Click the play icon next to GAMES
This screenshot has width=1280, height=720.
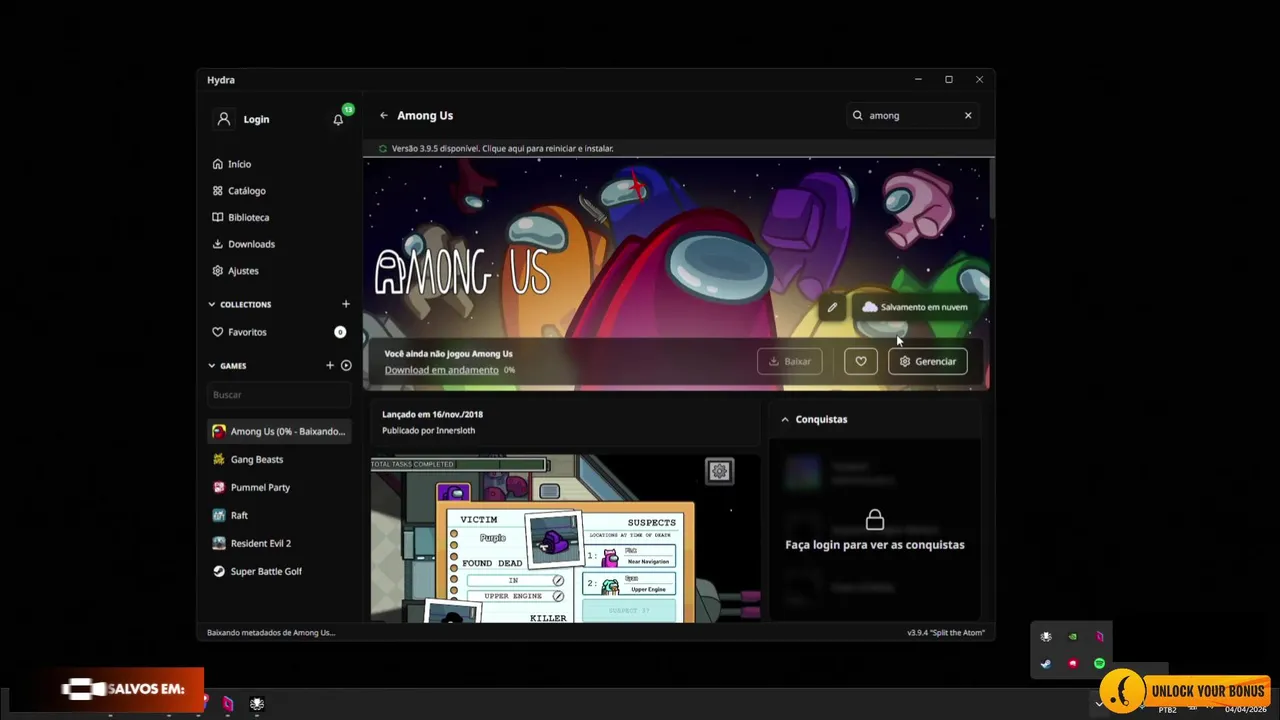[x=346, y=365]
